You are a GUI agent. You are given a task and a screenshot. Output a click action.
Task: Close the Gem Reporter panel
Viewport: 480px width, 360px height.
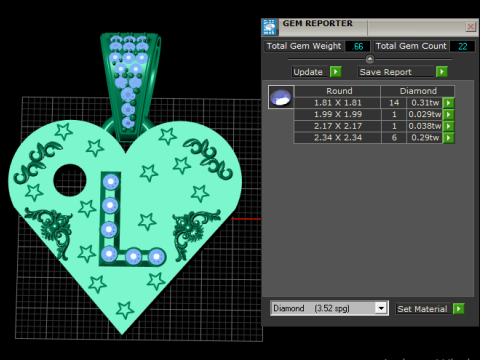[470, 27]
